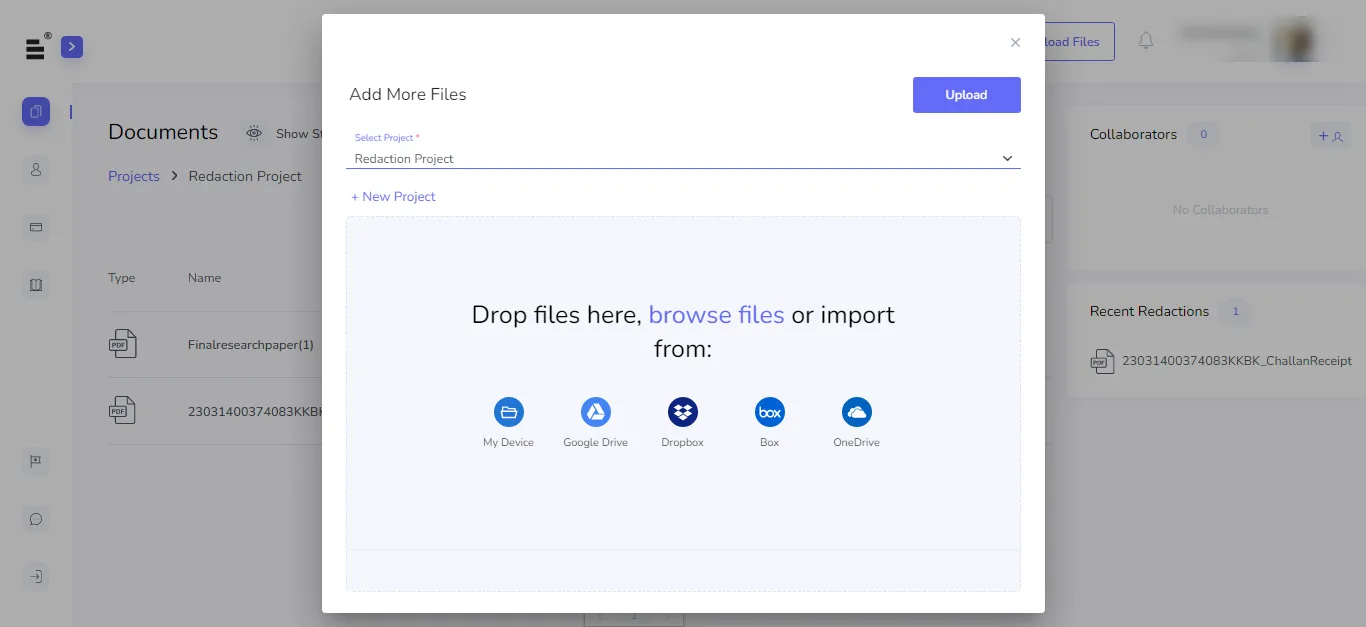Click the Upload button
This screenshot has width=1366, height=627.
point(965,94)
